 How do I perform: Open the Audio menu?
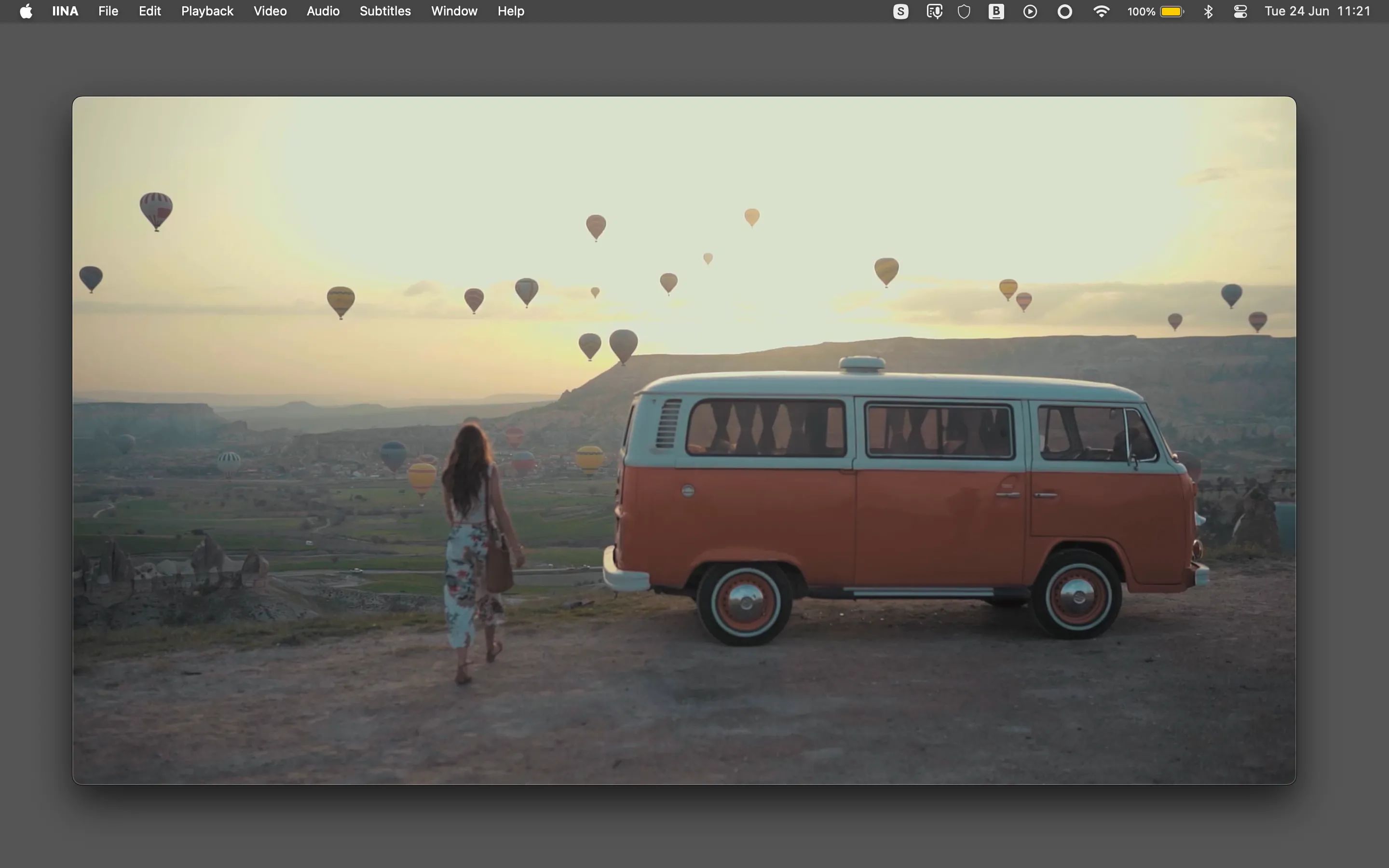coord(323,11)
